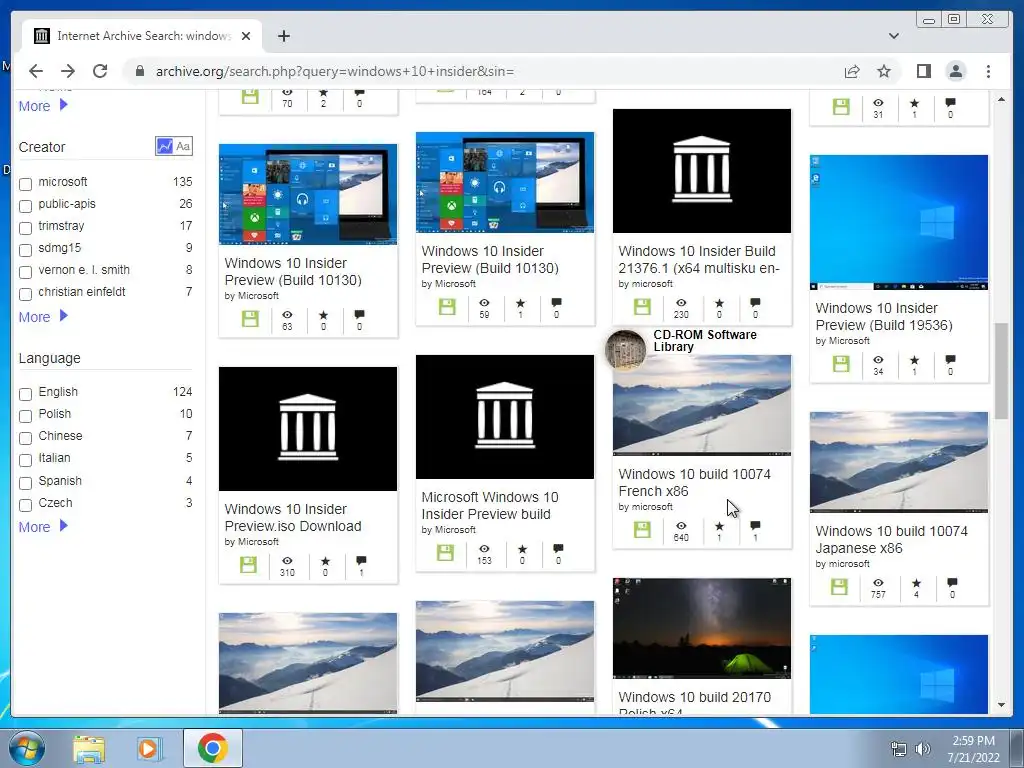Expand More under the Language section

(x=43, y=526)
